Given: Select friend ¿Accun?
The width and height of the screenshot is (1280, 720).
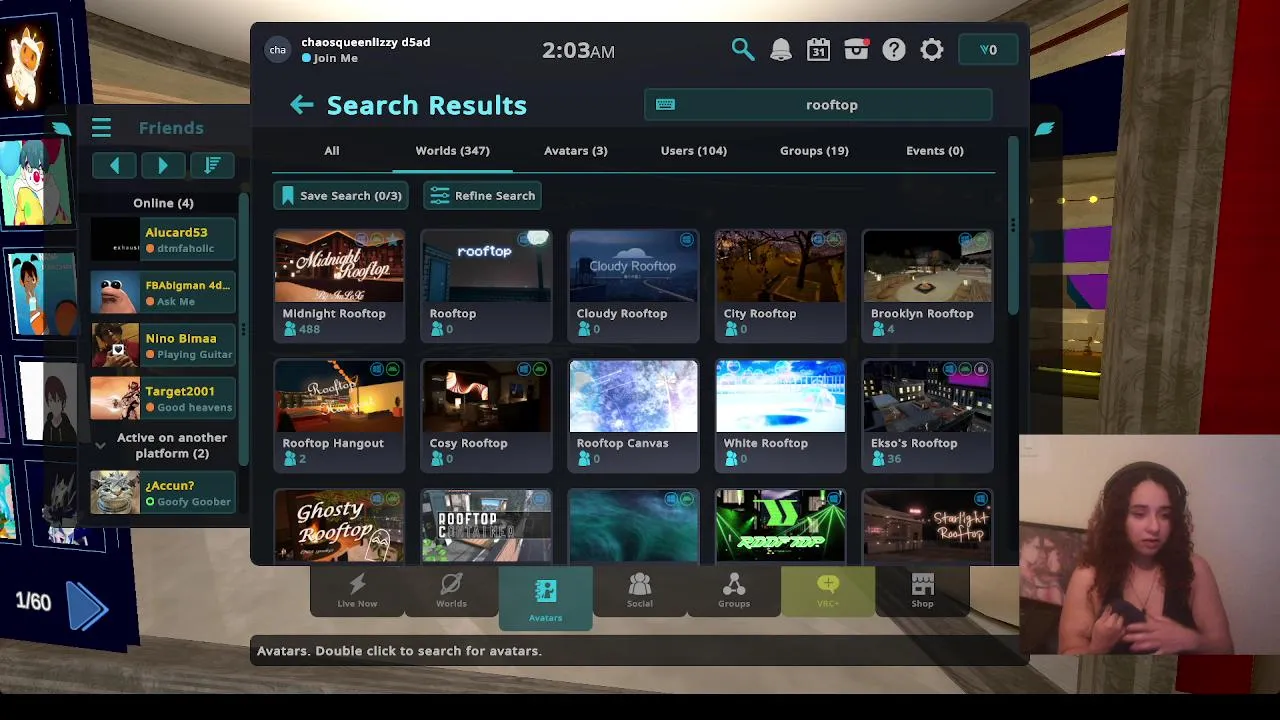Looking at the screenshot, I should pyautogui.click(x=163, y=493).
